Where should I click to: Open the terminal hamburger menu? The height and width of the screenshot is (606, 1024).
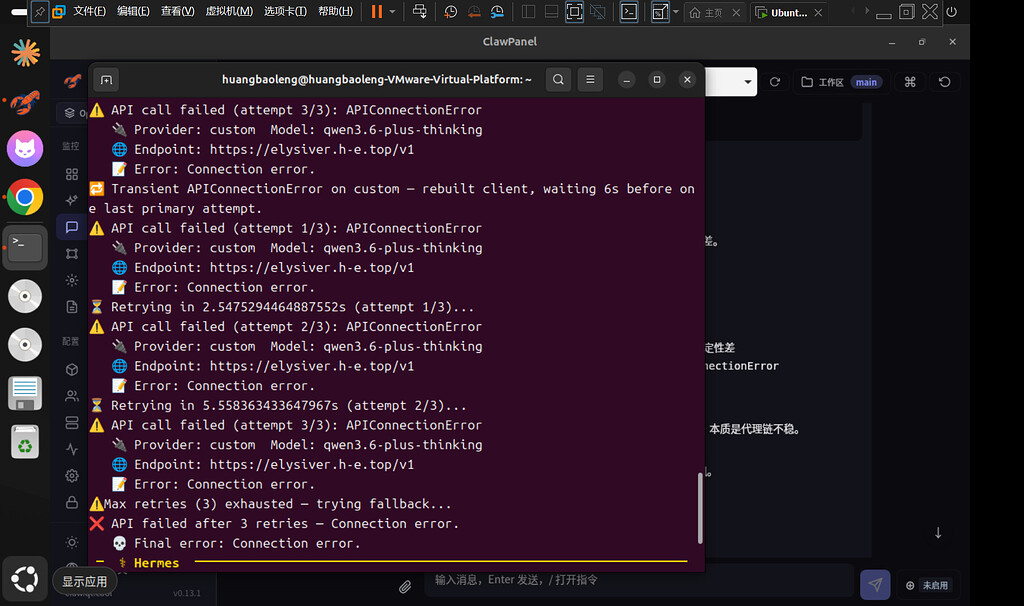[x=590, y=80]
